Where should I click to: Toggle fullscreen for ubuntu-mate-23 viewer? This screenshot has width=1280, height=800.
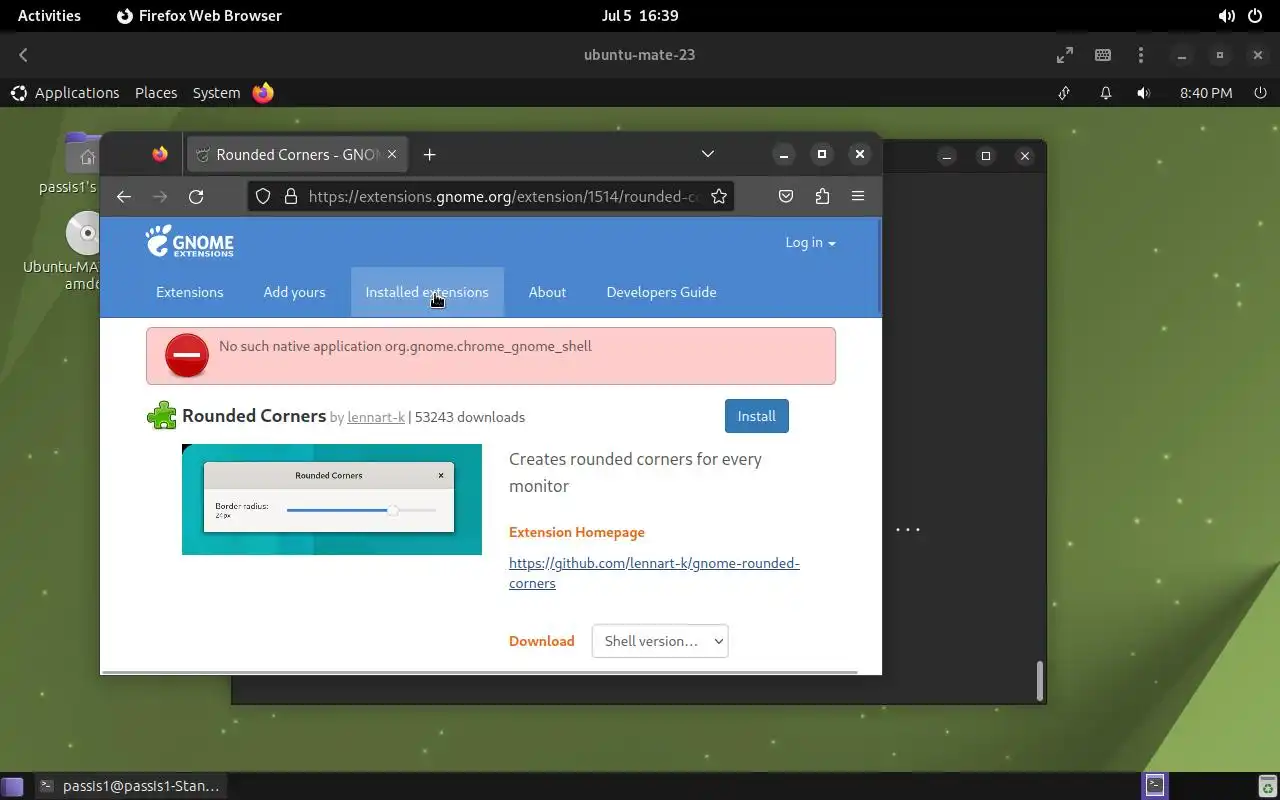point(1065,55)
